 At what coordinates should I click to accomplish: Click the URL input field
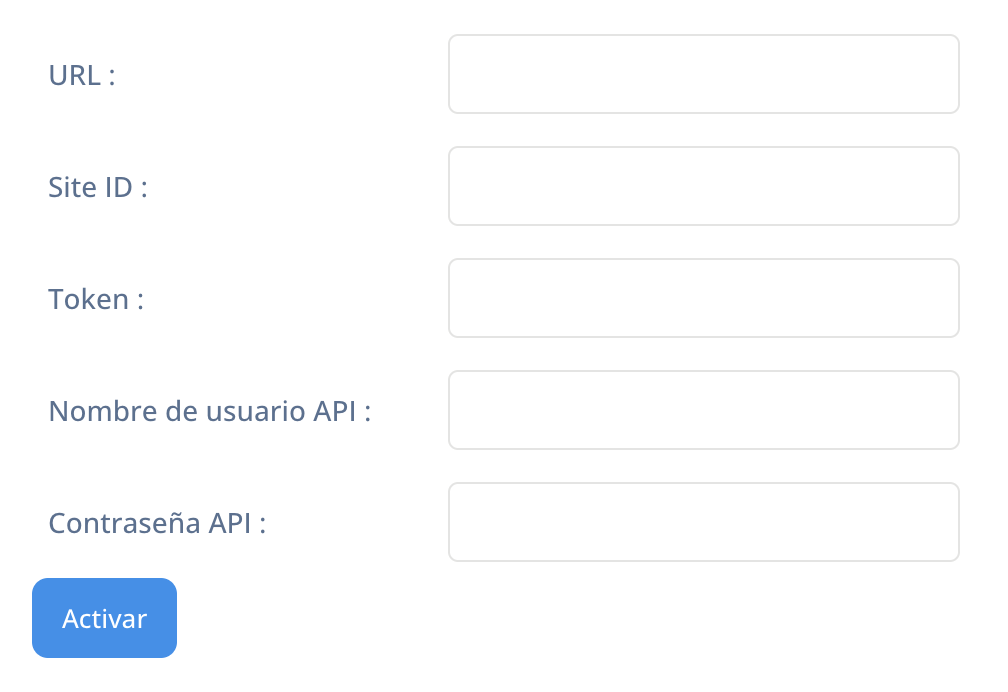click(704, 74)
